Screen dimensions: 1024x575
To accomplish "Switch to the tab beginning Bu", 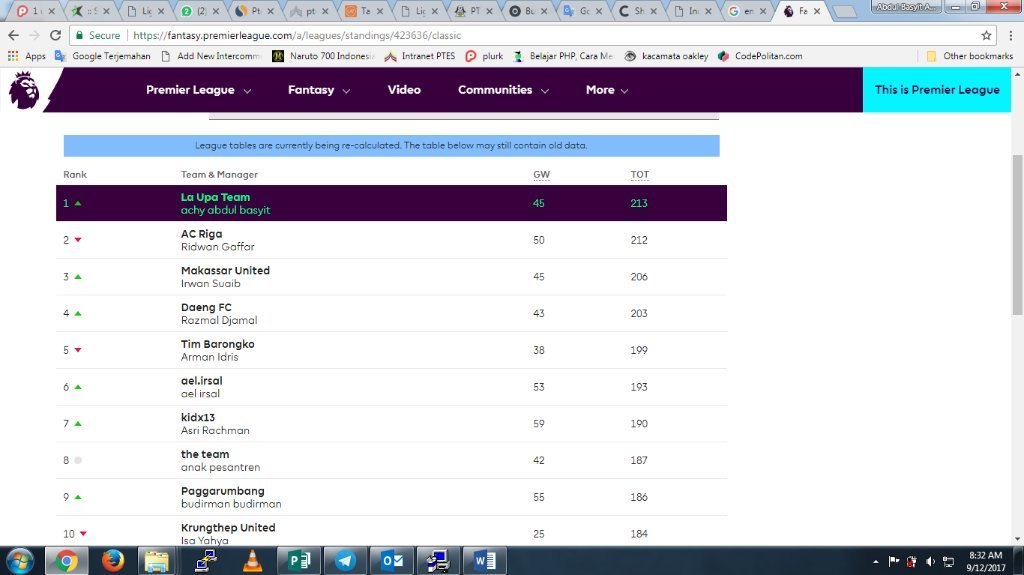I will point(528,11).
